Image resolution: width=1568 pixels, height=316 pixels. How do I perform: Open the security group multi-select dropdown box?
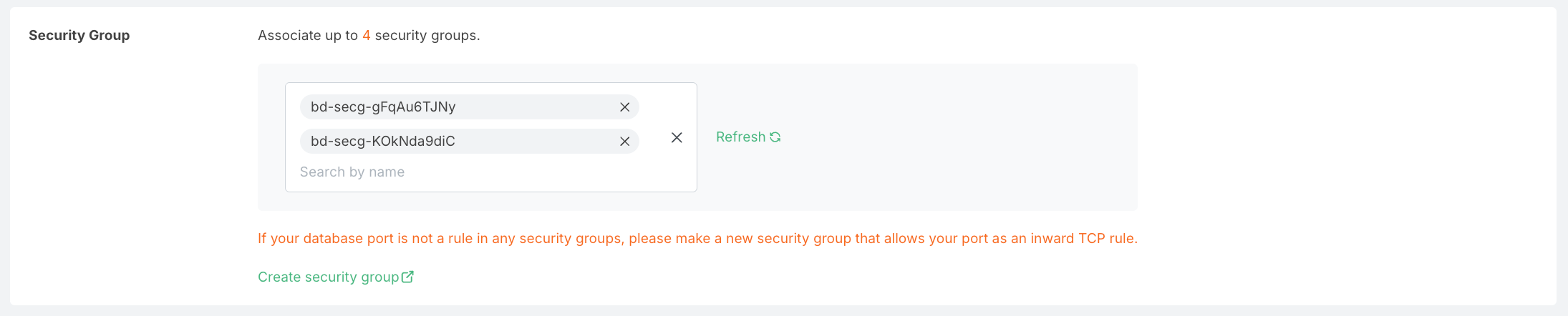point(491,137)
